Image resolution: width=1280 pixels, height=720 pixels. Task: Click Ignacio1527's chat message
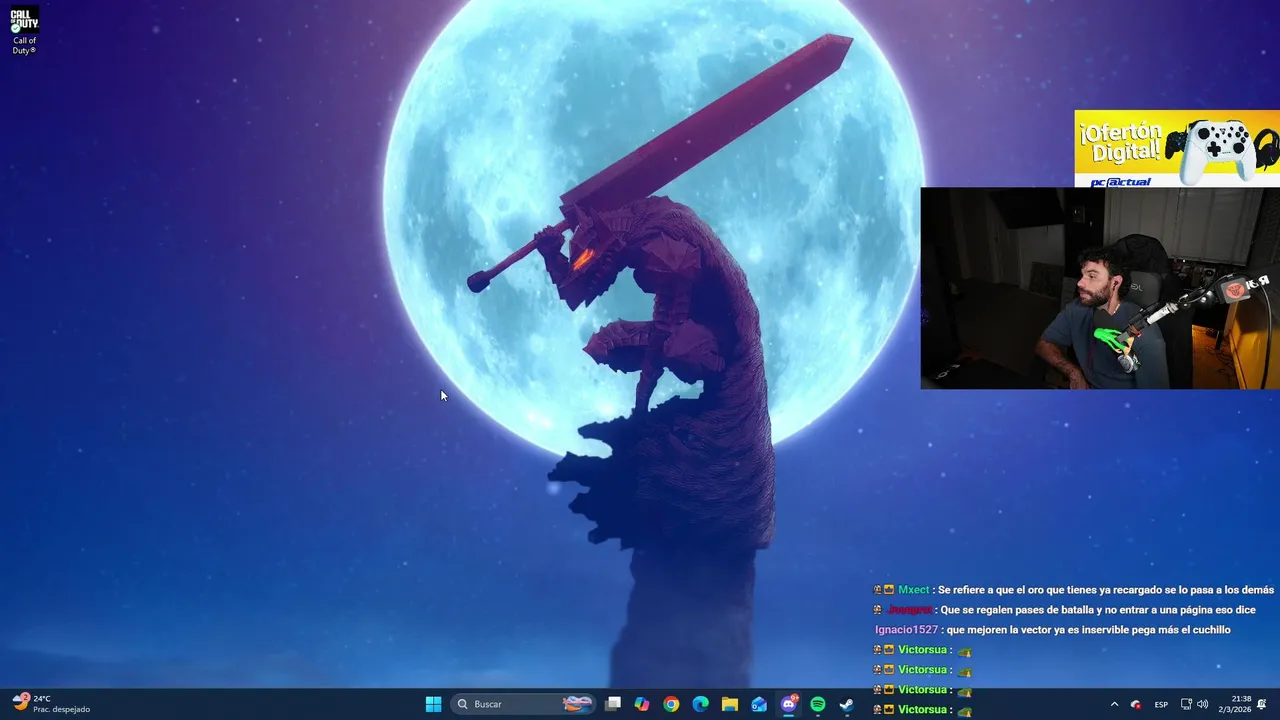(x=1052, y=630)
